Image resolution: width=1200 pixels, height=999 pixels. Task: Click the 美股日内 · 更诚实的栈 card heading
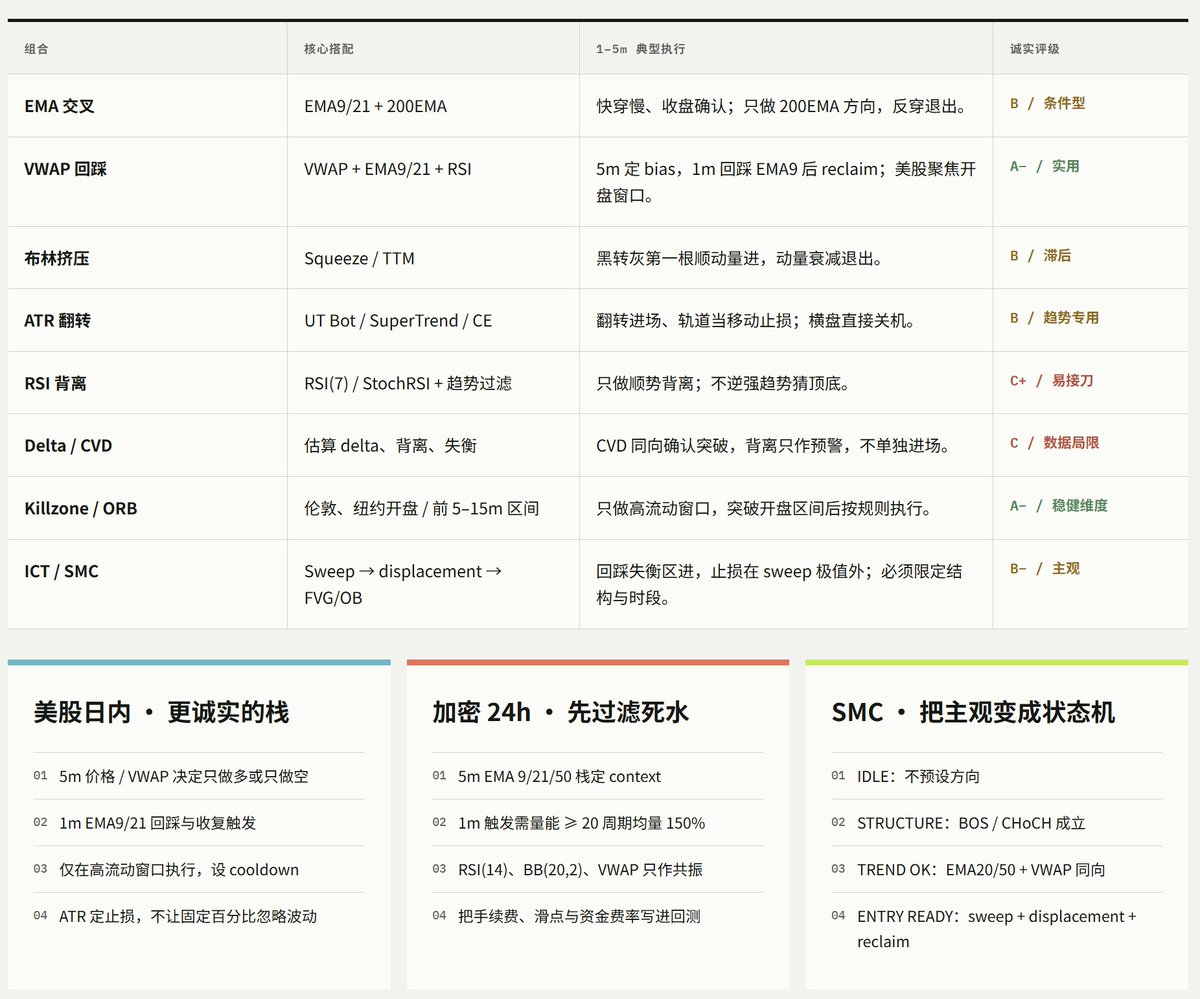[161, 712]
